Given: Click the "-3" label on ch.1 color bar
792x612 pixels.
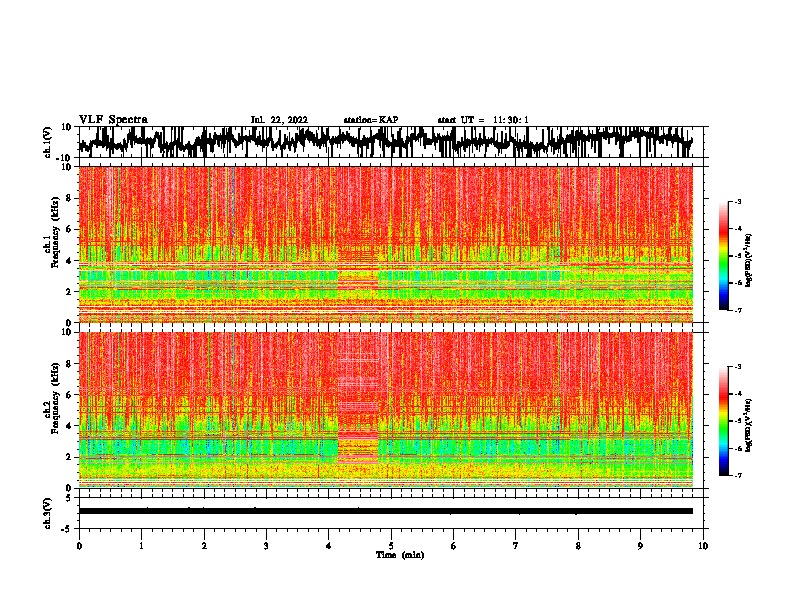Looking at the screenshot, I should (738, 201).
